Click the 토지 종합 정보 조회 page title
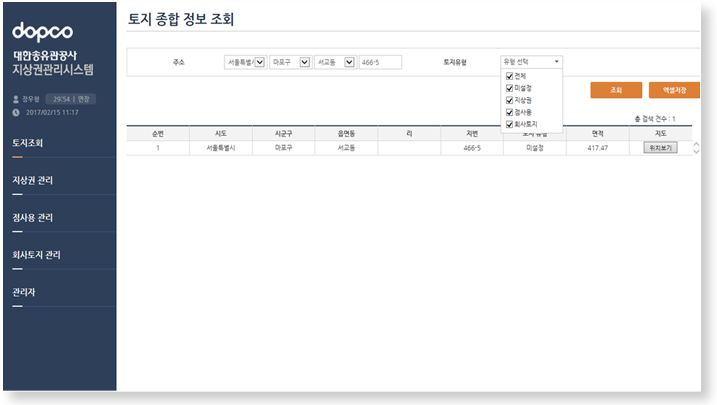The height and width of the screenshot is (405, 717). pyautogui.click(x=181, y=19)
